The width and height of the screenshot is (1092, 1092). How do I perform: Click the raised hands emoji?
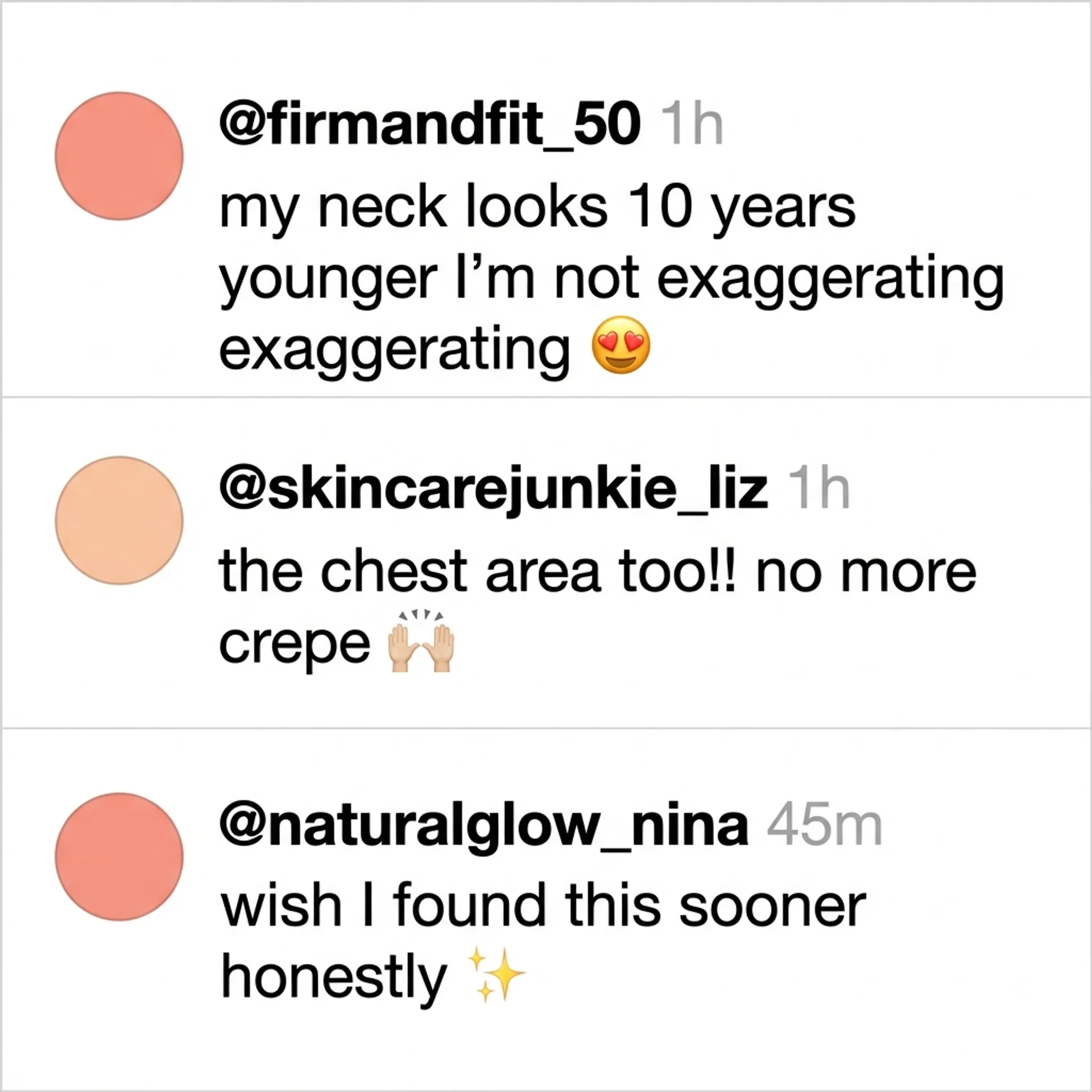(x=420, y=642)
